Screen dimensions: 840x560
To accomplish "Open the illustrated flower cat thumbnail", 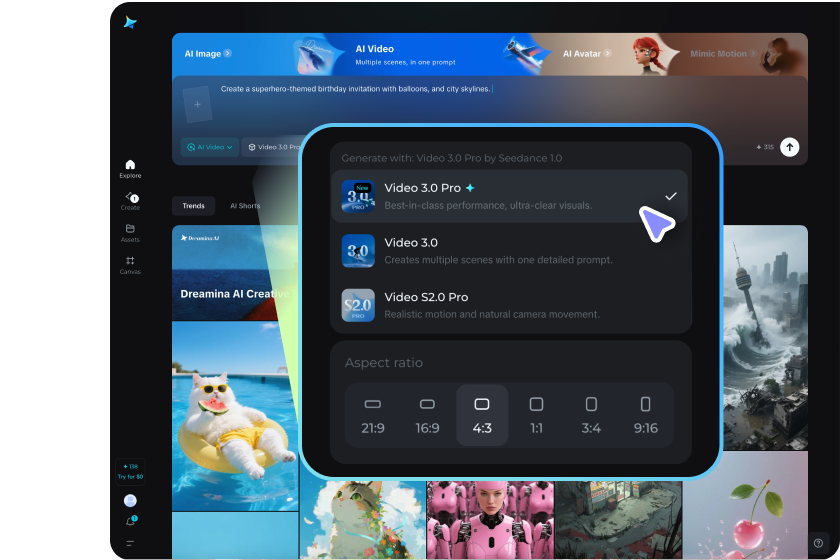I will [363, 520].
